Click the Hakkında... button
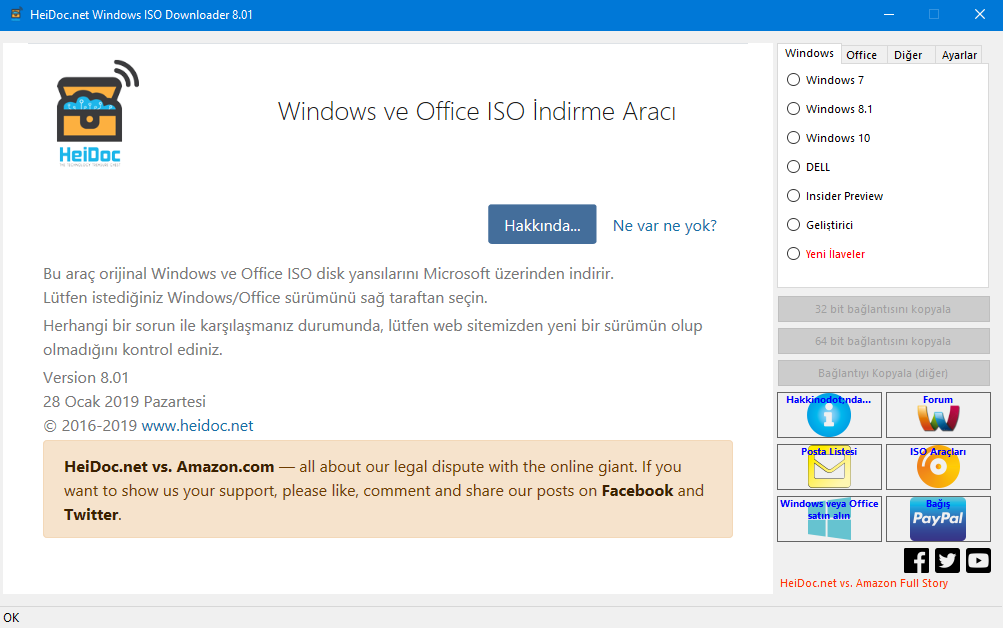The width and height of the screenshot is (1003, 628). (x=542, y=224)
